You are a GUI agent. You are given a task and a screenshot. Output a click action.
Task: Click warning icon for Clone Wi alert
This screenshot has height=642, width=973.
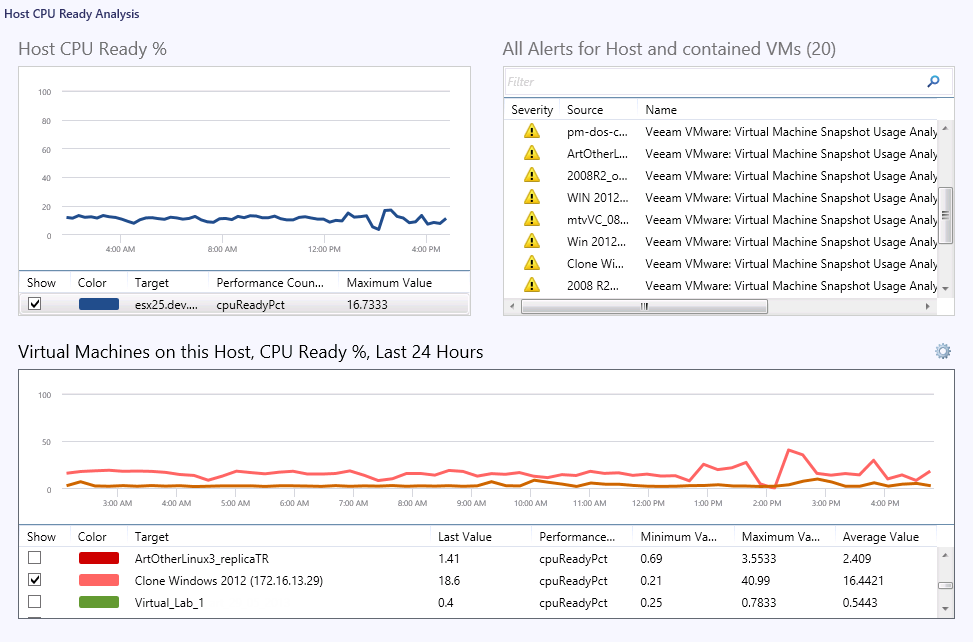click(532, 263)
